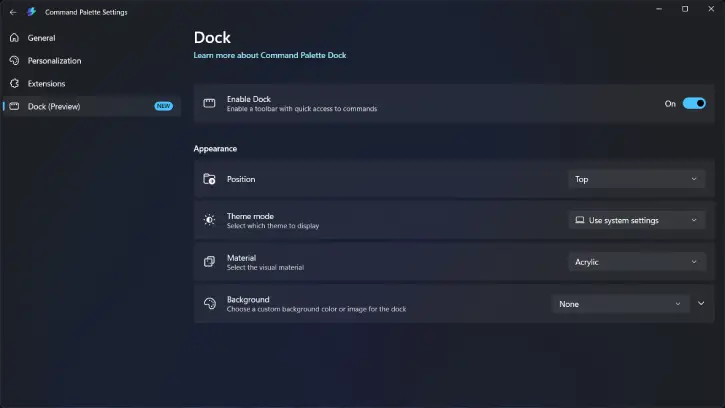Click the Position setting icon
Viewport: 725px width, 408px height.
point(209,179)
